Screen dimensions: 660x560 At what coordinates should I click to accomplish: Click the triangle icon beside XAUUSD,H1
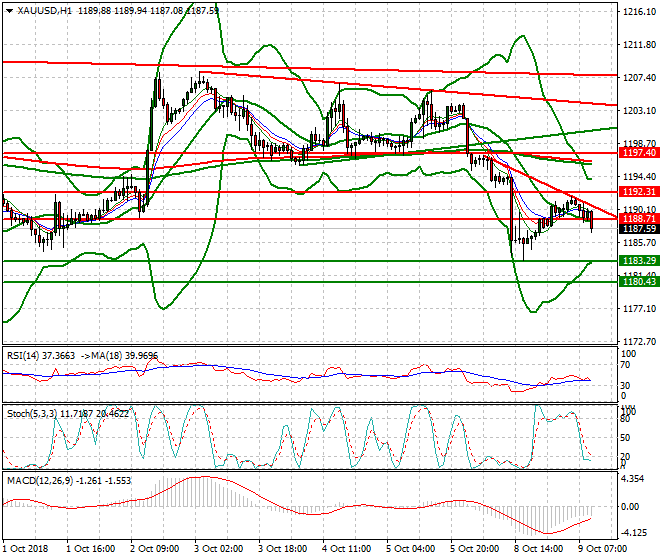(7, 10)
